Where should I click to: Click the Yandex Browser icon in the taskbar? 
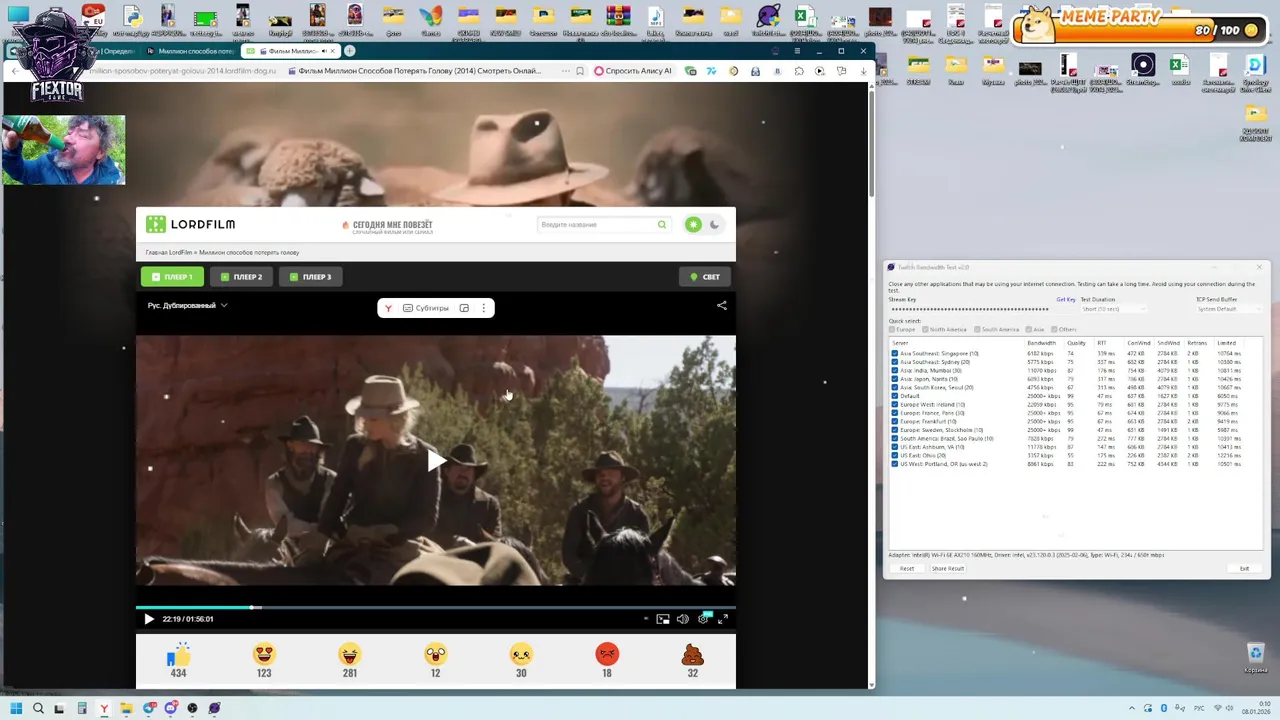click(x=104, y=708)
